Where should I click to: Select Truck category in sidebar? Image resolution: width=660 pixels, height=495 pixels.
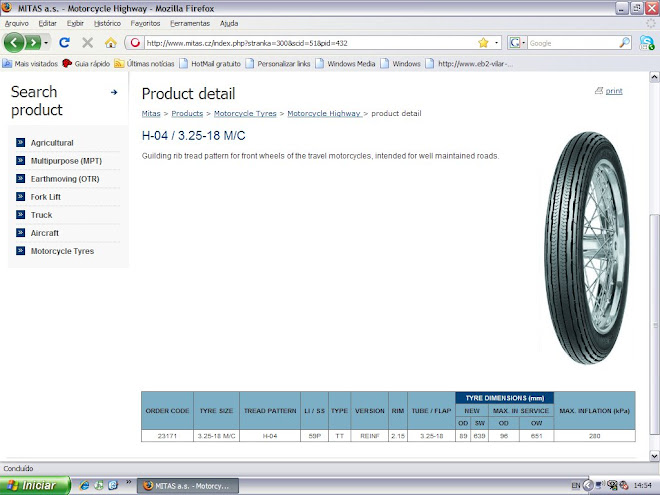41,215
